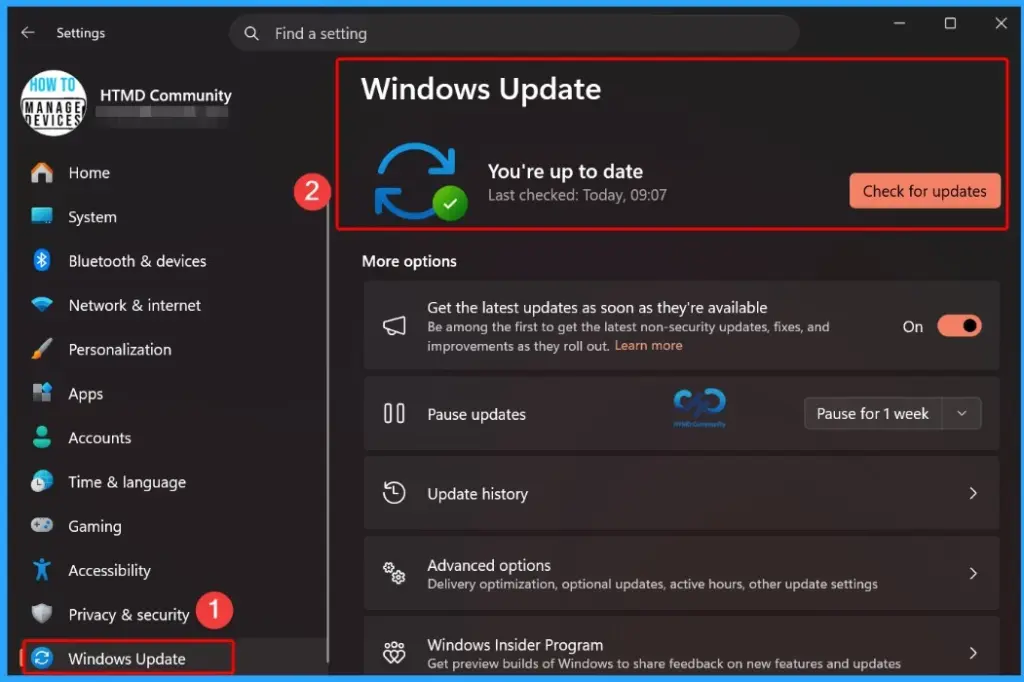The image size is (1024, 682).
Task: Select Network & internet
Action: [135, 305]
